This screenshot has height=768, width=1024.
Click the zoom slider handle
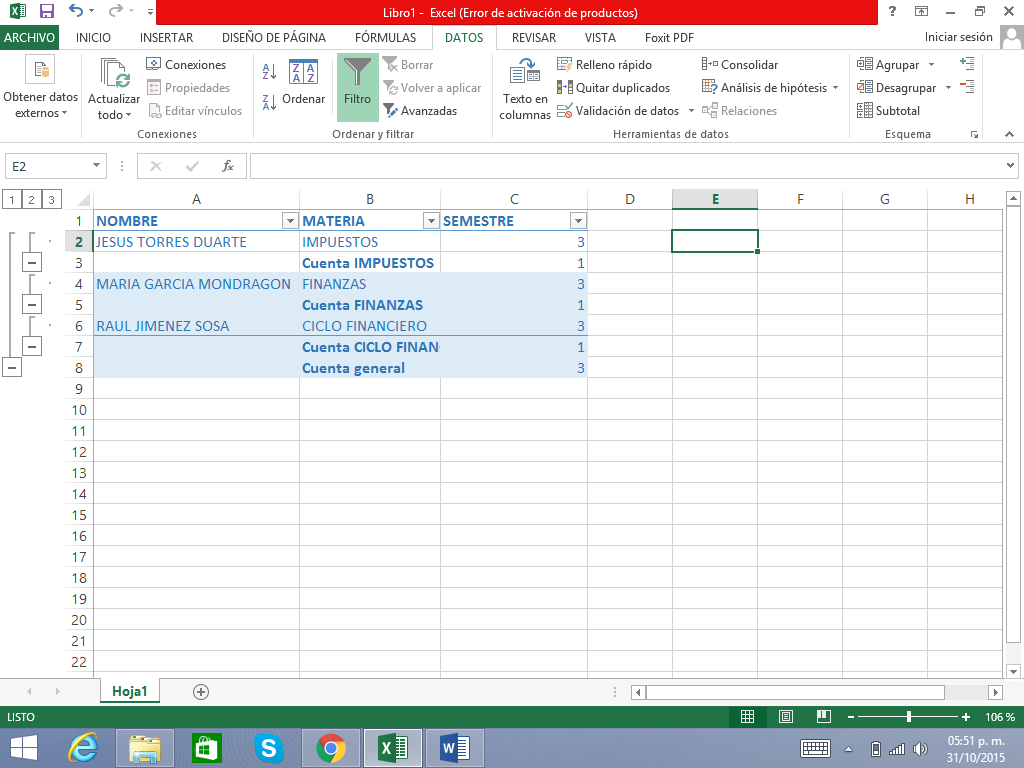(x=908, y=717)
